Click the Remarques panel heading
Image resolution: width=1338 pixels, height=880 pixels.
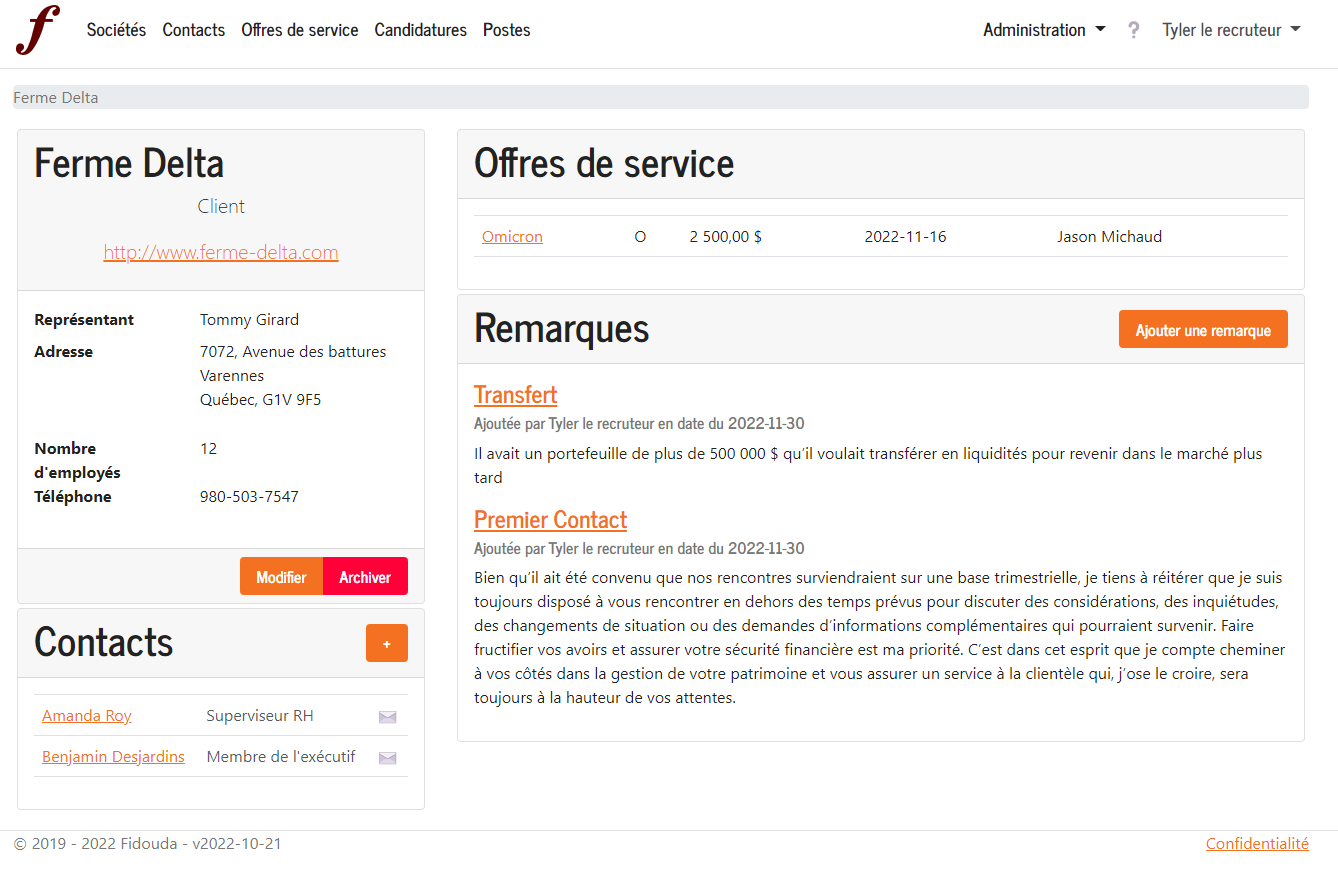click(x=562, y=328)
